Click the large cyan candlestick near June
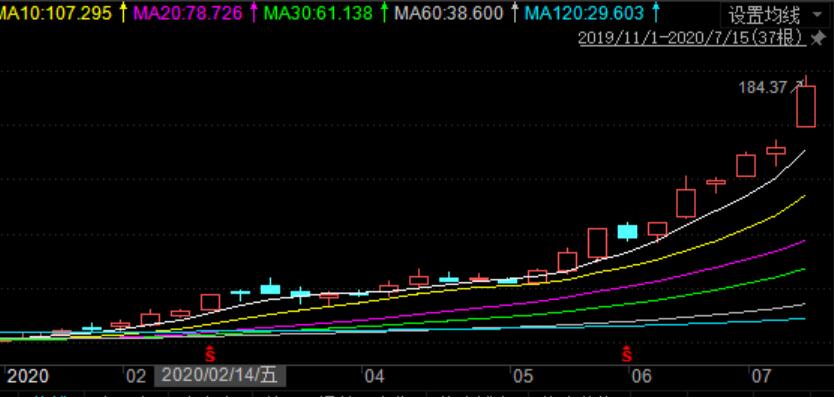Image resolution: width=834 pixels, height=397 pixels. pyautogui.click(x=627, y=231)
